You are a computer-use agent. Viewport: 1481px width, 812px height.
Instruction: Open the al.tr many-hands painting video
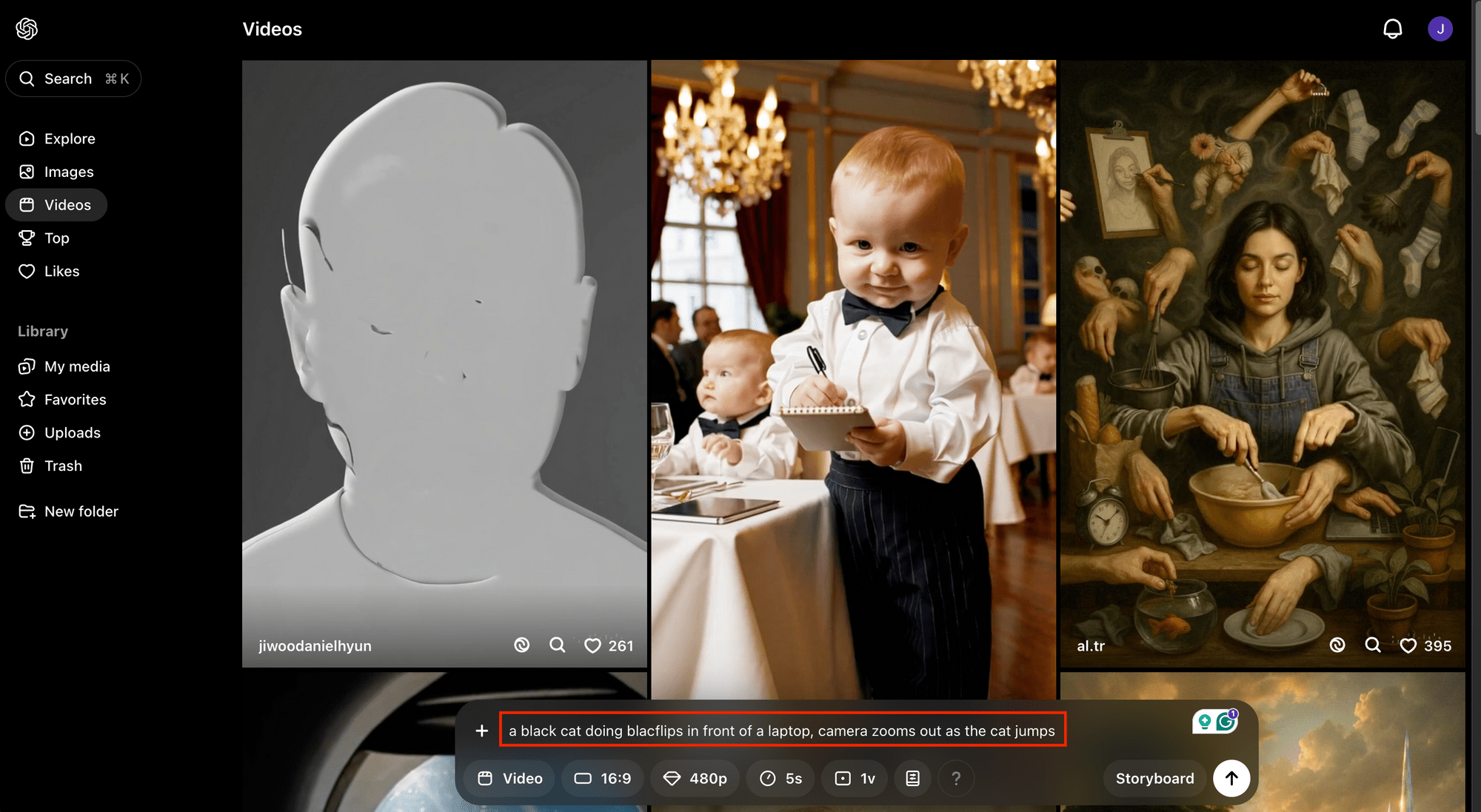1263,363
